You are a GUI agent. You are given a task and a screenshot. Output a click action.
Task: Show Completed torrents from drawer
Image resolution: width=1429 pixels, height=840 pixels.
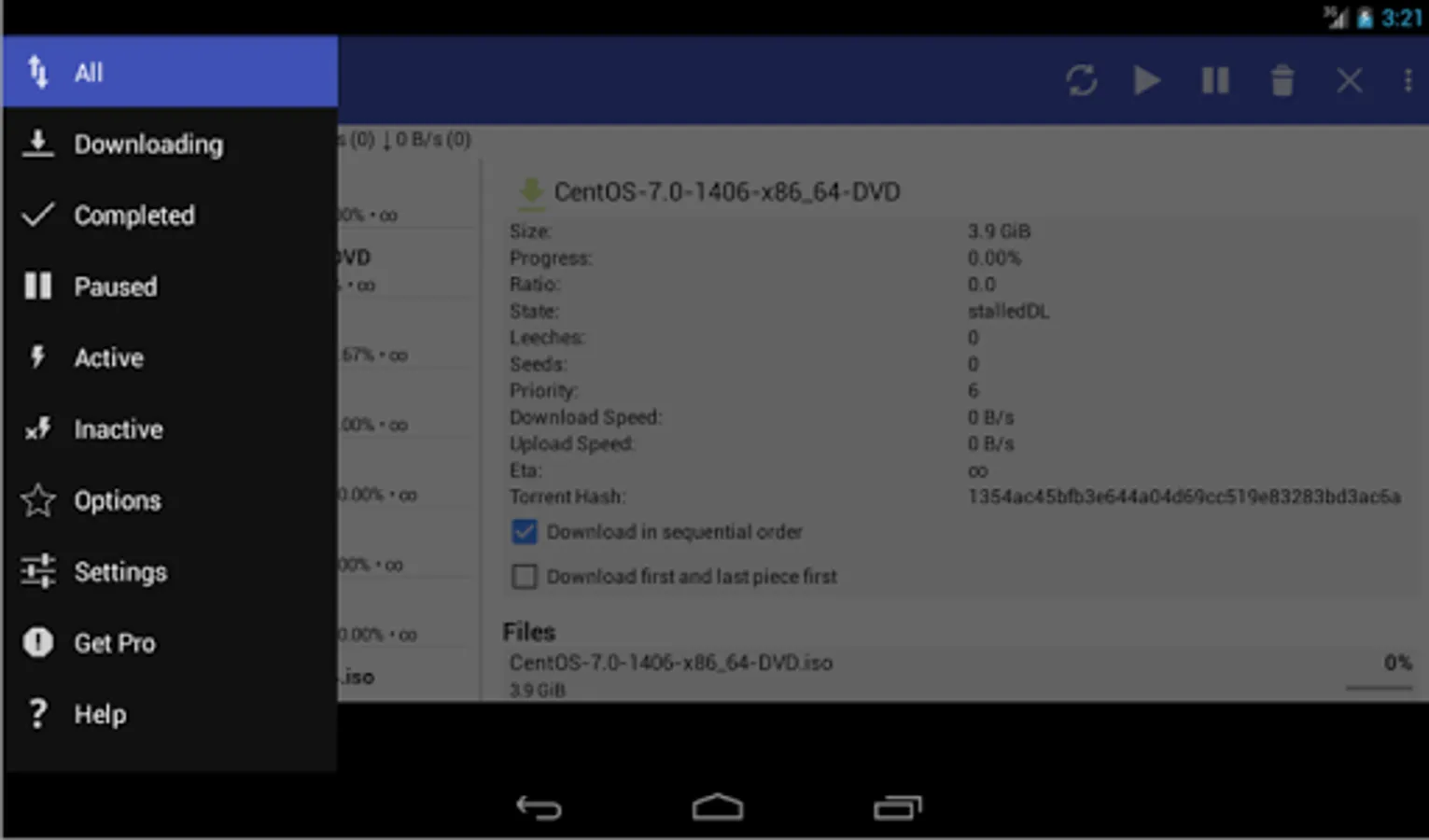pyautogui.click(x=170, y=215)
